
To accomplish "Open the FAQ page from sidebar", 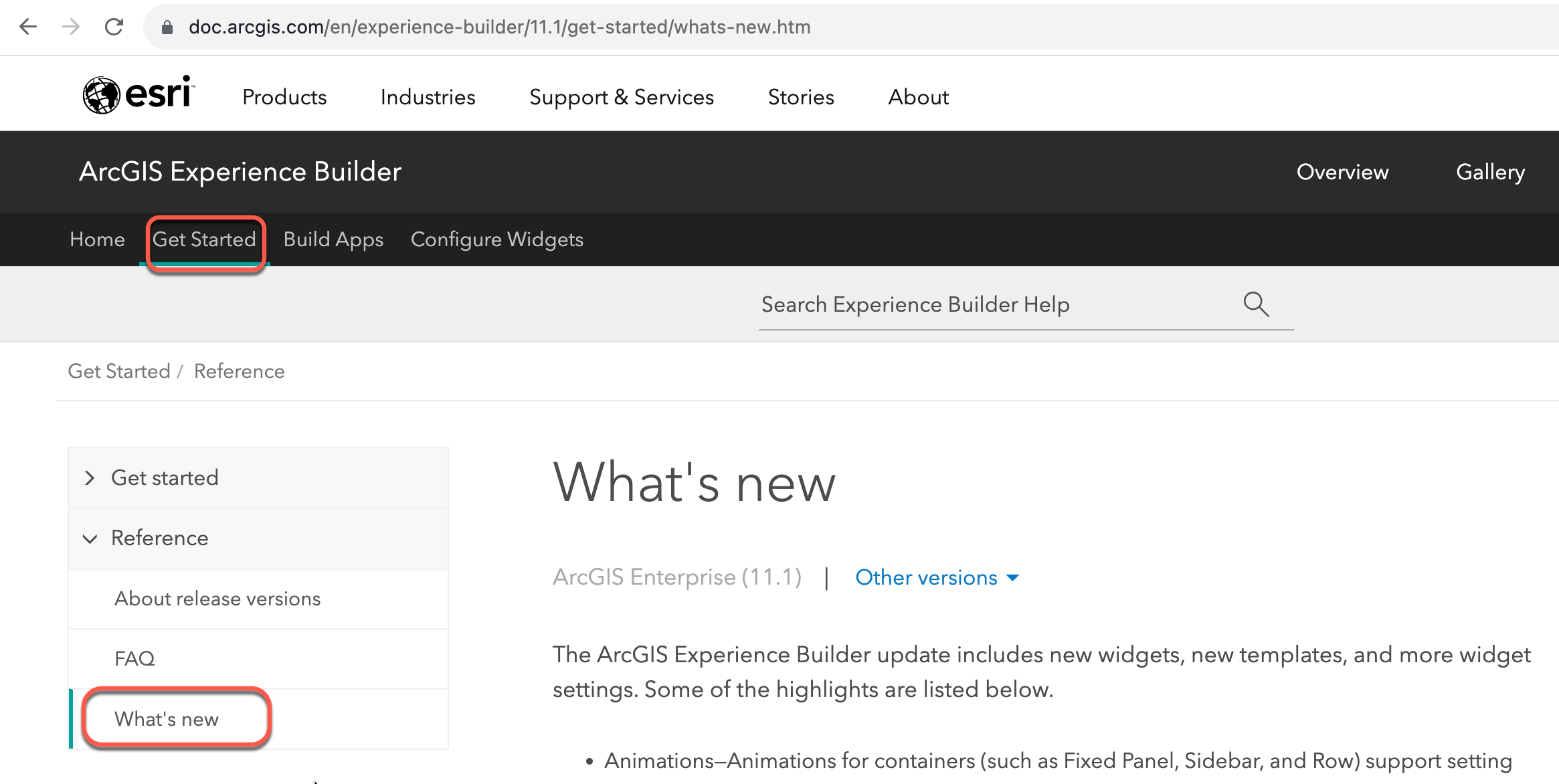I will pos(134,658).
